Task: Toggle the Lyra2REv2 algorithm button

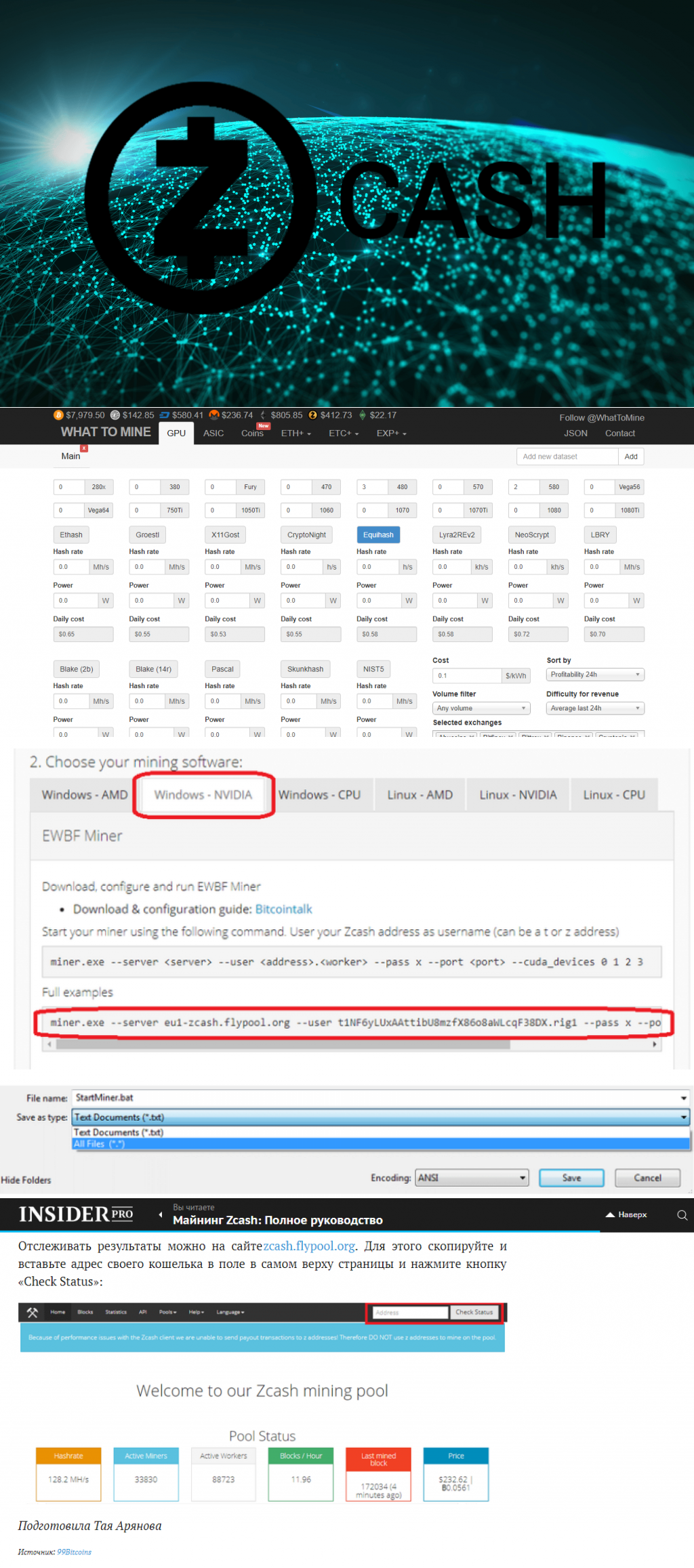Action: point(457,535)
